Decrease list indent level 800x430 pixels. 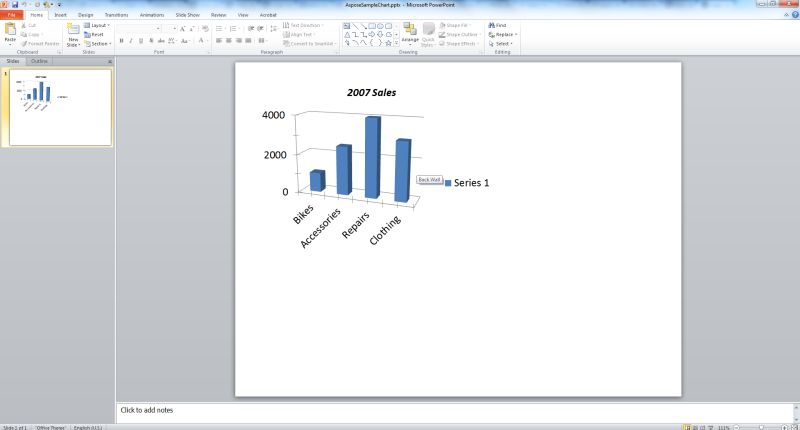point(251,29)
